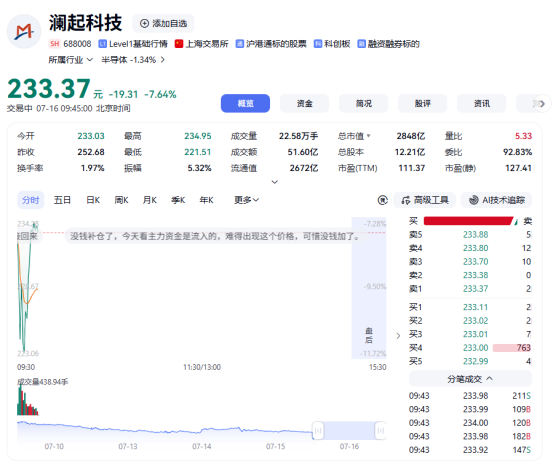The width and height of the screenshot is (553, 467).
Task: Click 沪港通标的股票 tag
Action: (271, 44)
